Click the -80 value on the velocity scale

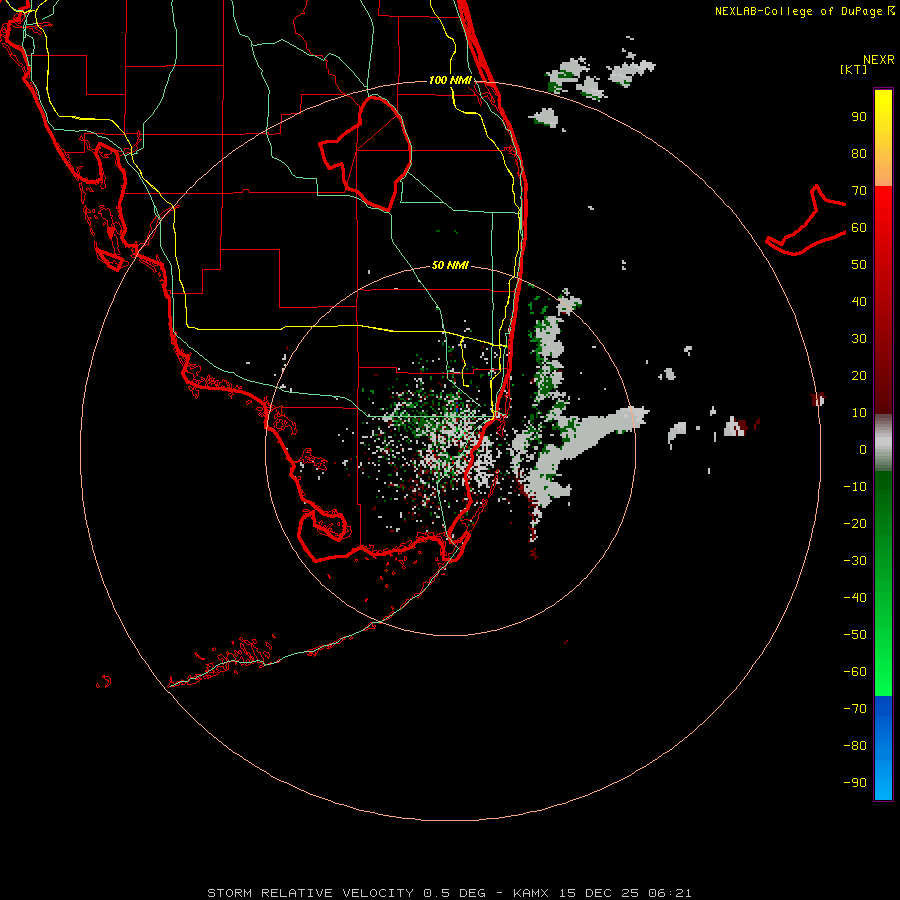(x=855, y=746)
